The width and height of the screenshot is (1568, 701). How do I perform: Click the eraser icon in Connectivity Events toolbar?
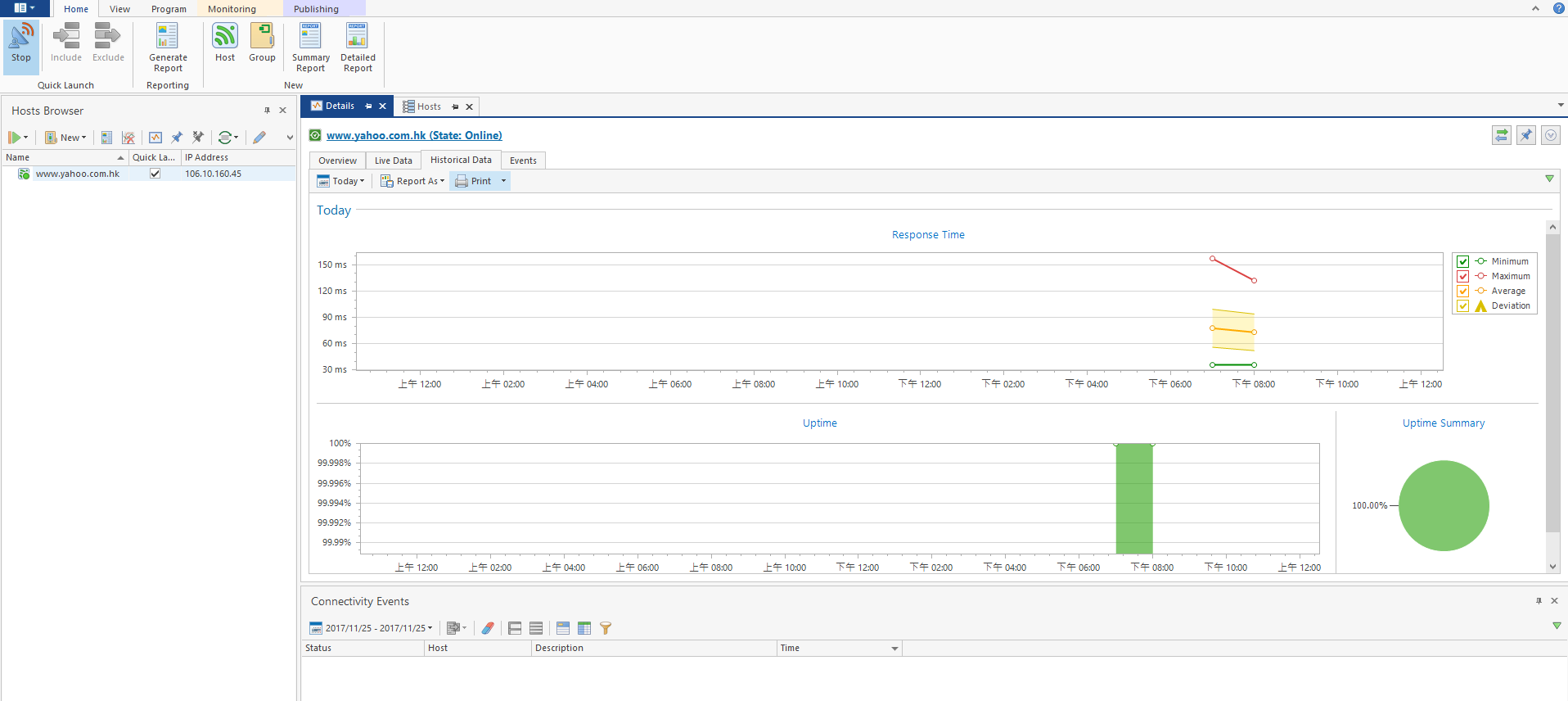[x=488, y=628]
